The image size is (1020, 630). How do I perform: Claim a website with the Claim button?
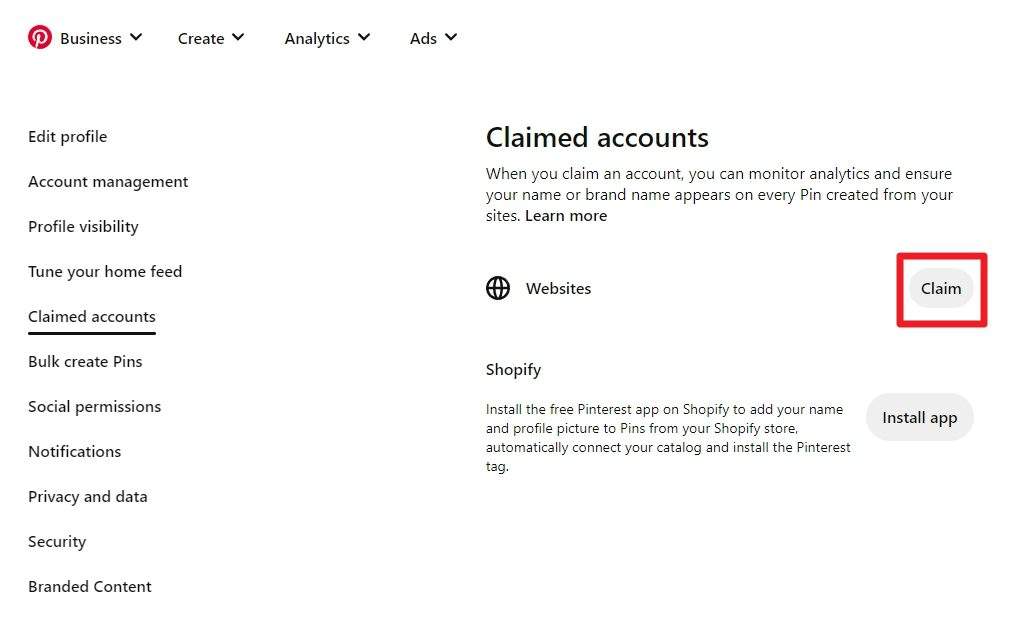click(941, 288)
